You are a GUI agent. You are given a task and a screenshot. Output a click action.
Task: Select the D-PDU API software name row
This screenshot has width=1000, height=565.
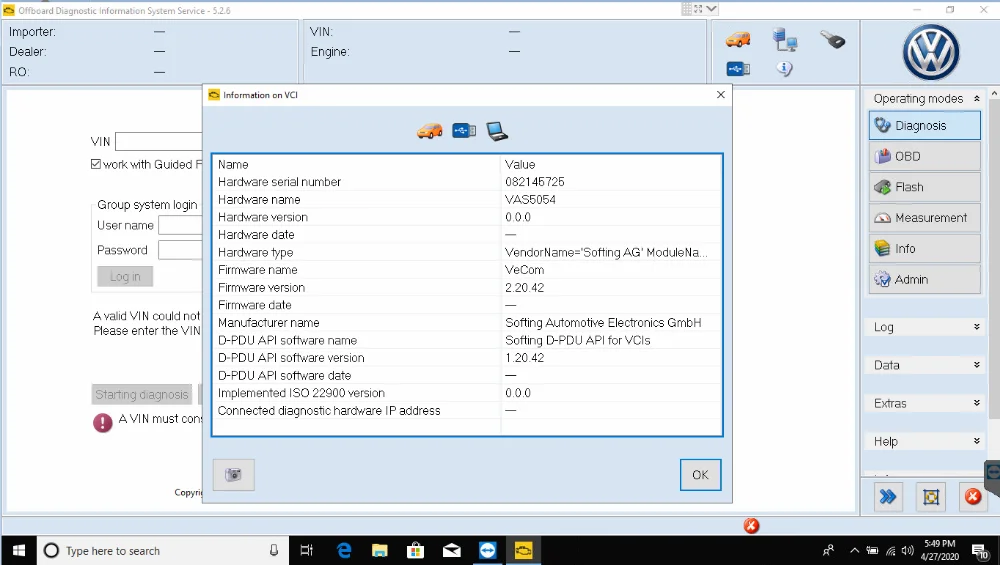click(x=467, y=341)
